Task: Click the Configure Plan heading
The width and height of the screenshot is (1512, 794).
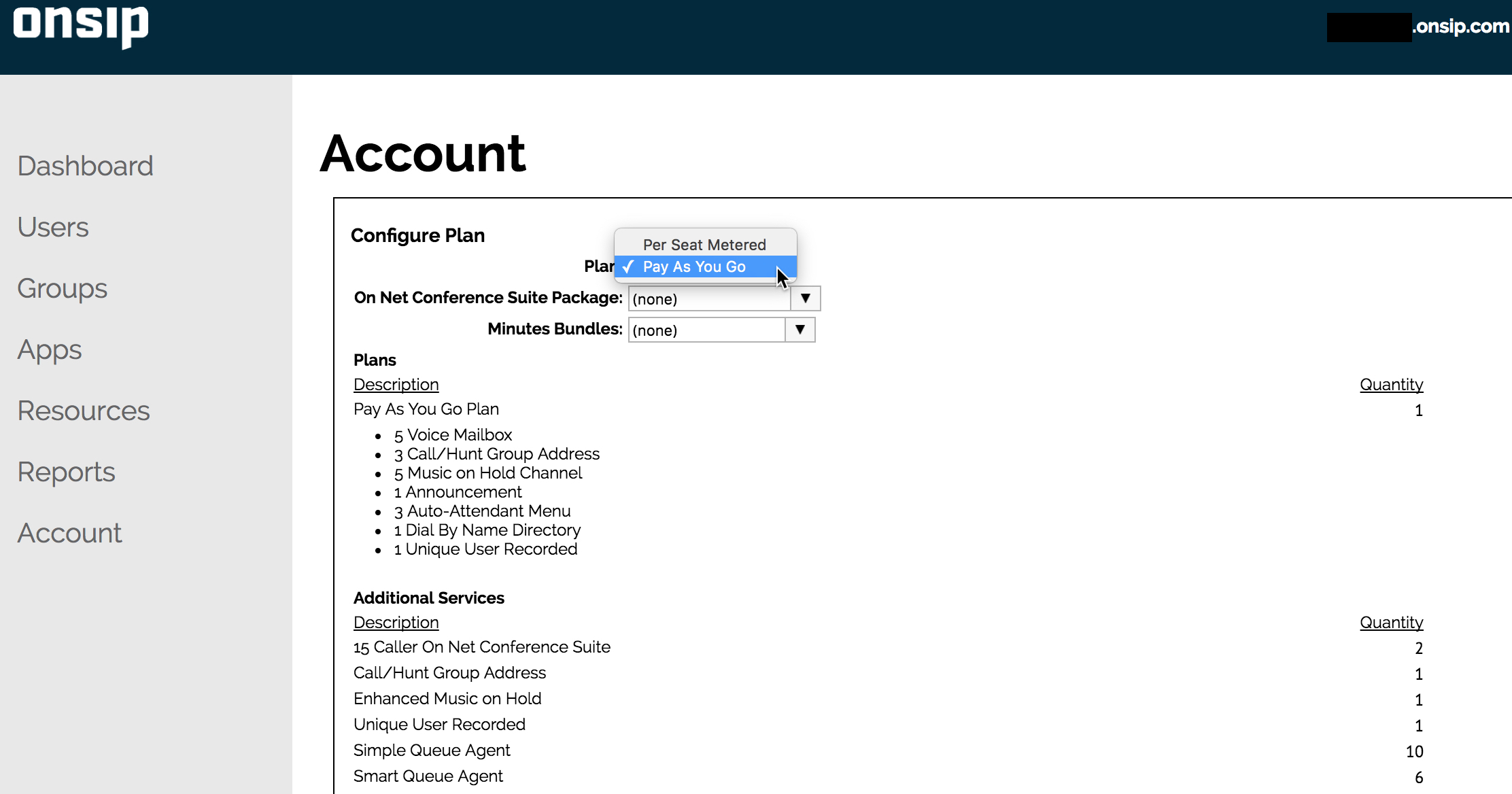Action: point(418,235)
